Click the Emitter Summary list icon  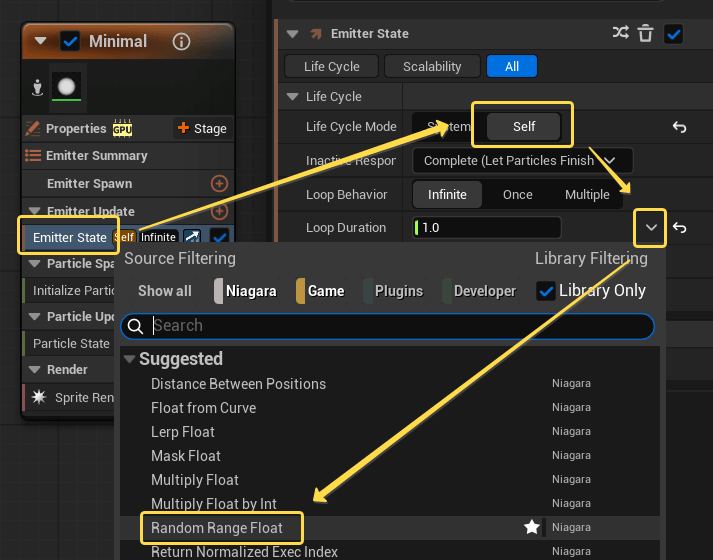[x=33, y=155]
